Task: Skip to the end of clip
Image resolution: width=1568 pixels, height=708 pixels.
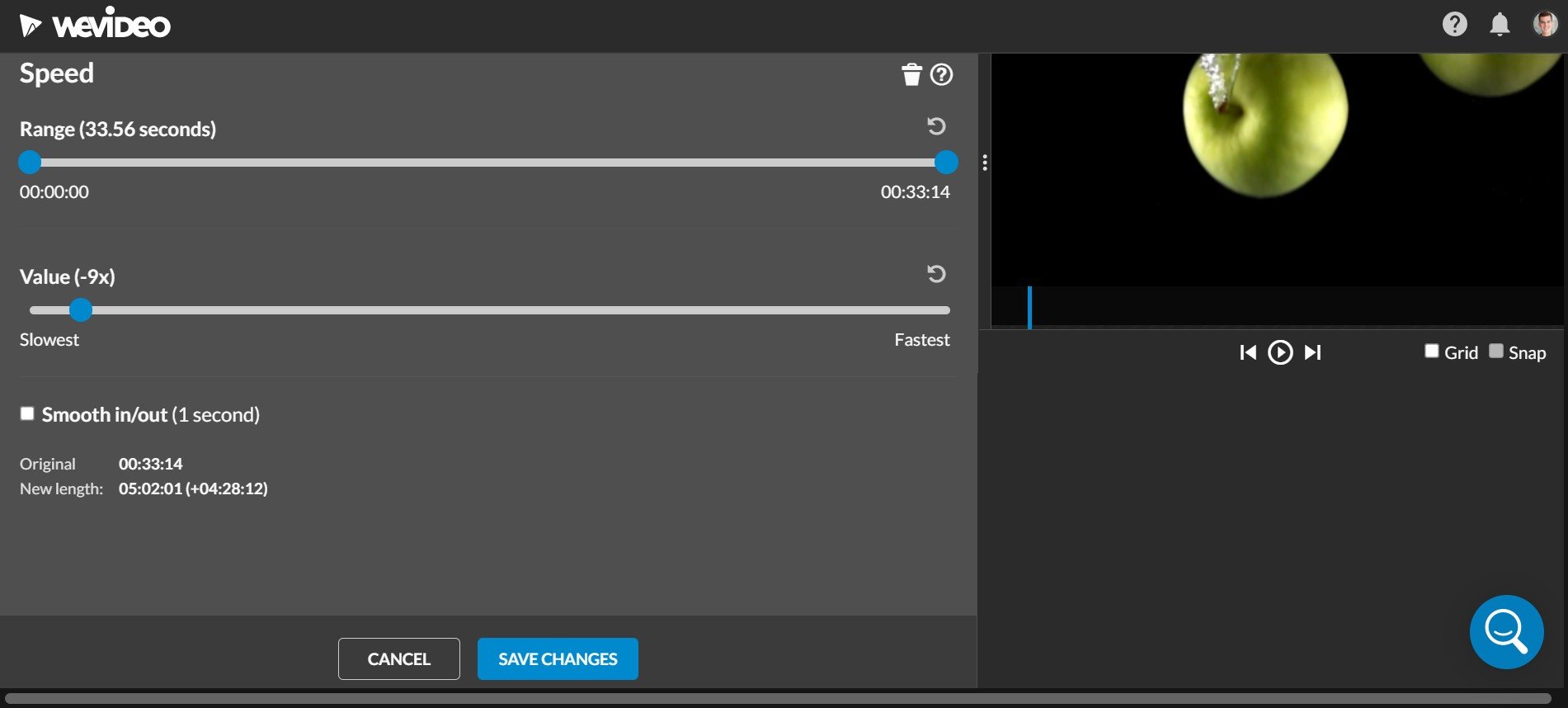Action: pos(1312,353)
